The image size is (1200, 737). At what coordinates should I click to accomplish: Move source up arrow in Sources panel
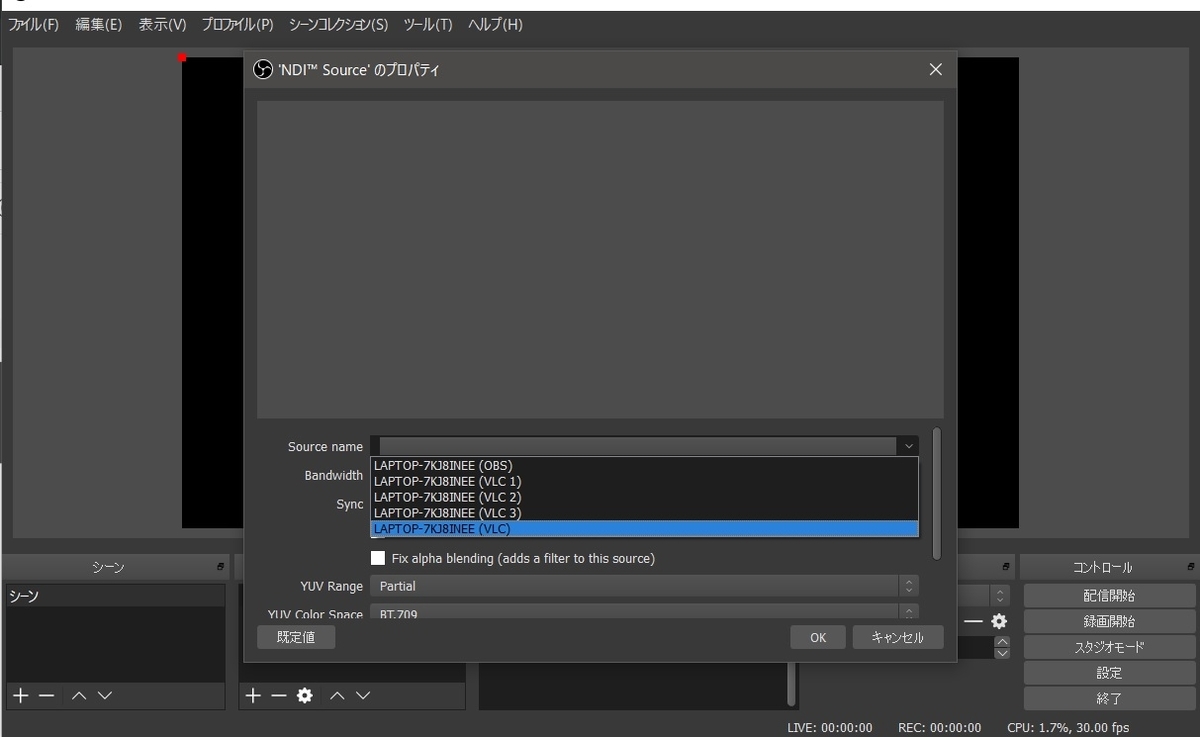tap(337, 695)
